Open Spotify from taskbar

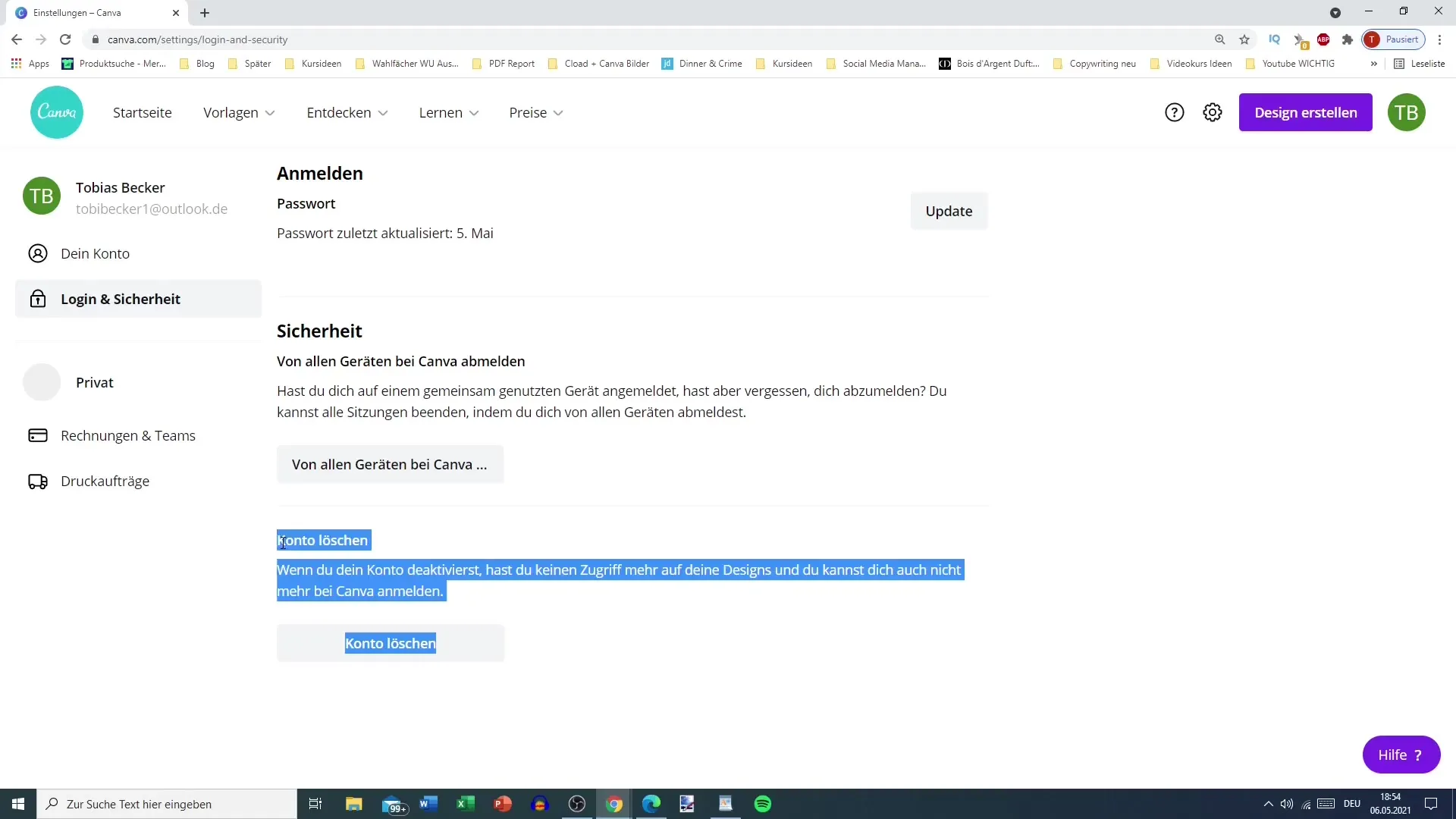[x=763, y=804]
